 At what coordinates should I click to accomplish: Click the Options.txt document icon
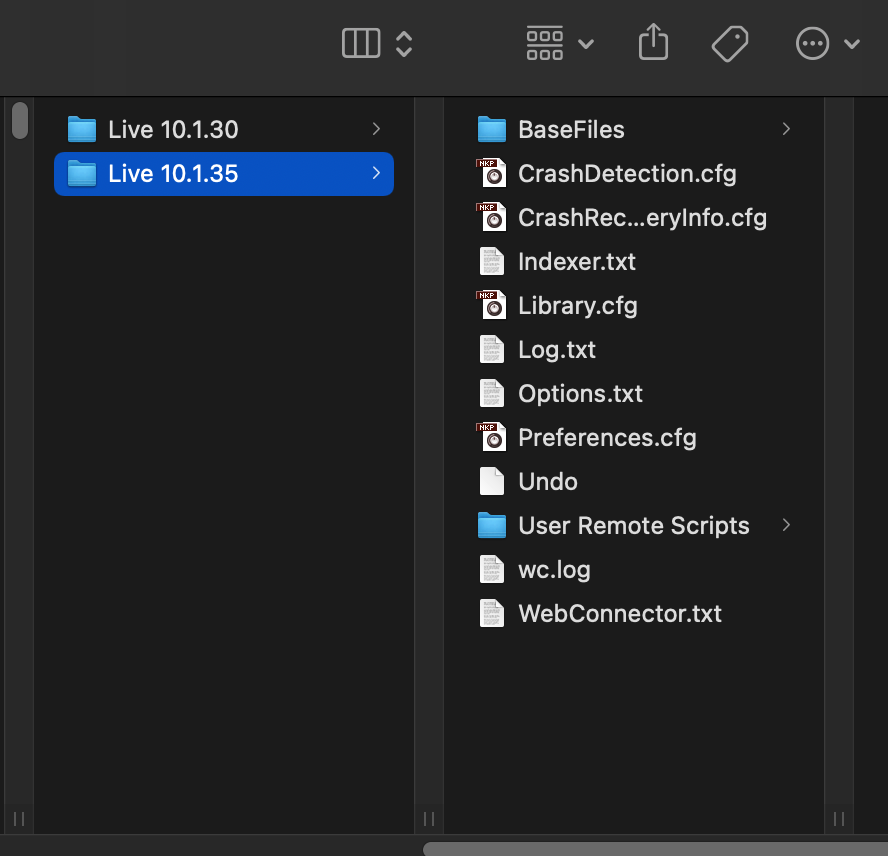coord(492,394)
